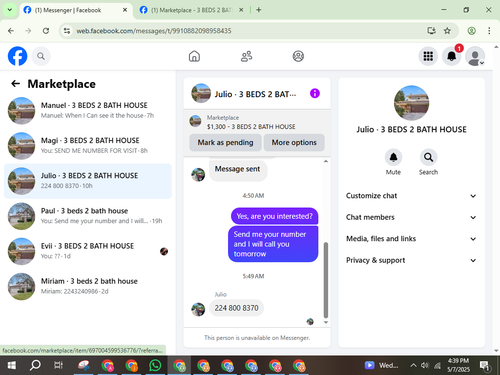500x375 pixels.
Task: Click the chat scrollbar thumb
Action: [326, 280]
